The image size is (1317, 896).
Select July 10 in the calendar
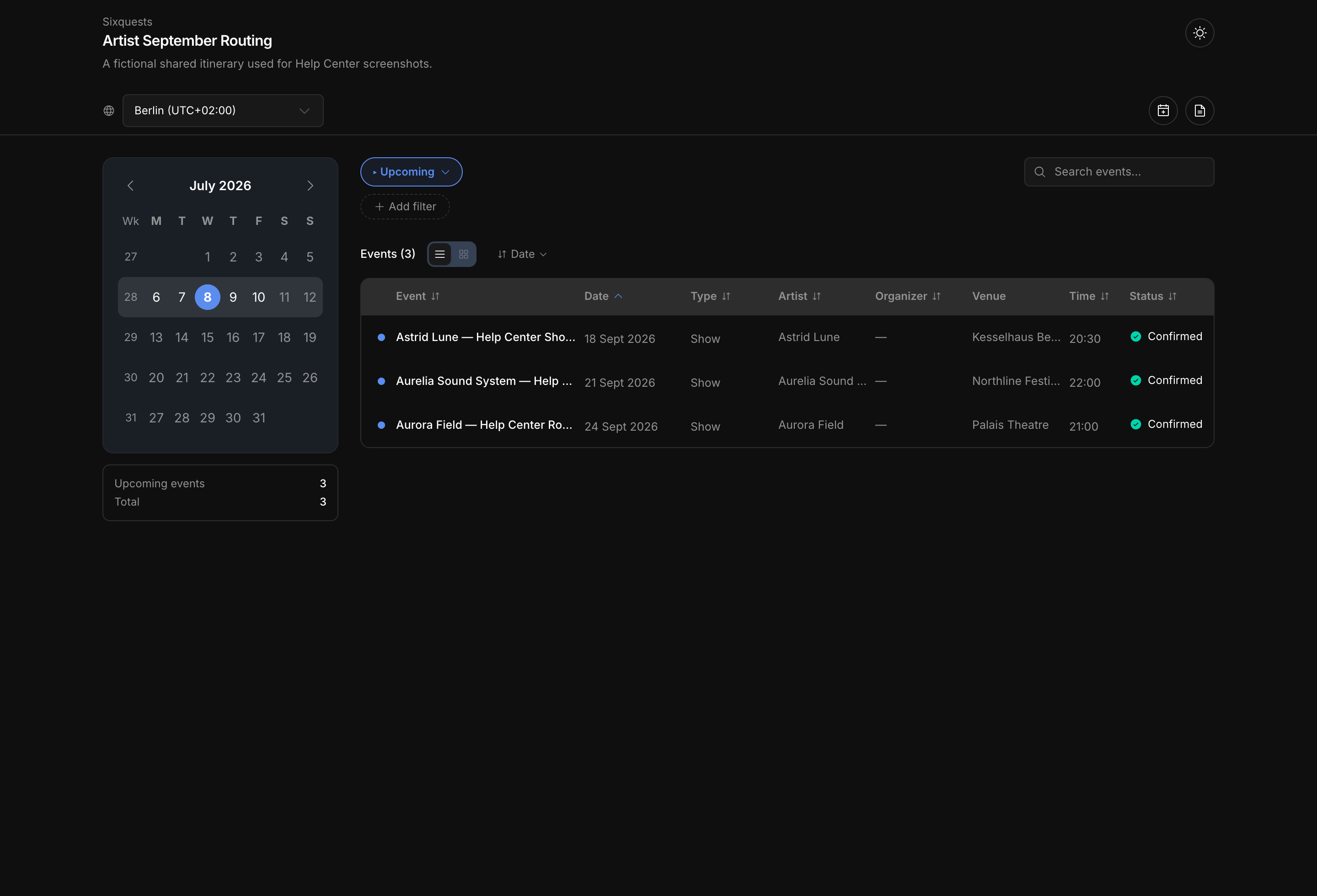point(258,297)
